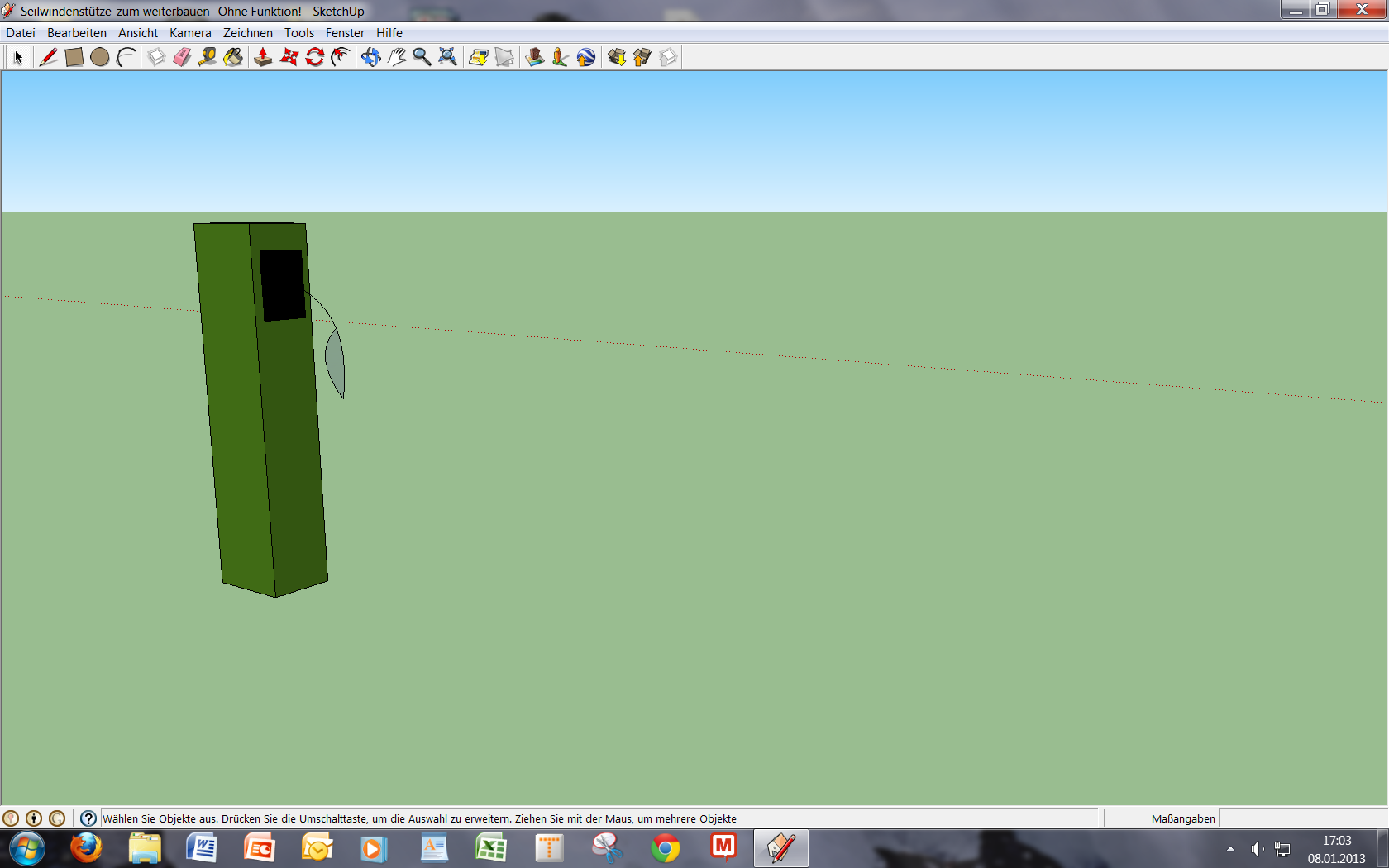This screenshot has height=868, width=1389.
Task: Open the Instructor help question mark
Action: point(88,818)
